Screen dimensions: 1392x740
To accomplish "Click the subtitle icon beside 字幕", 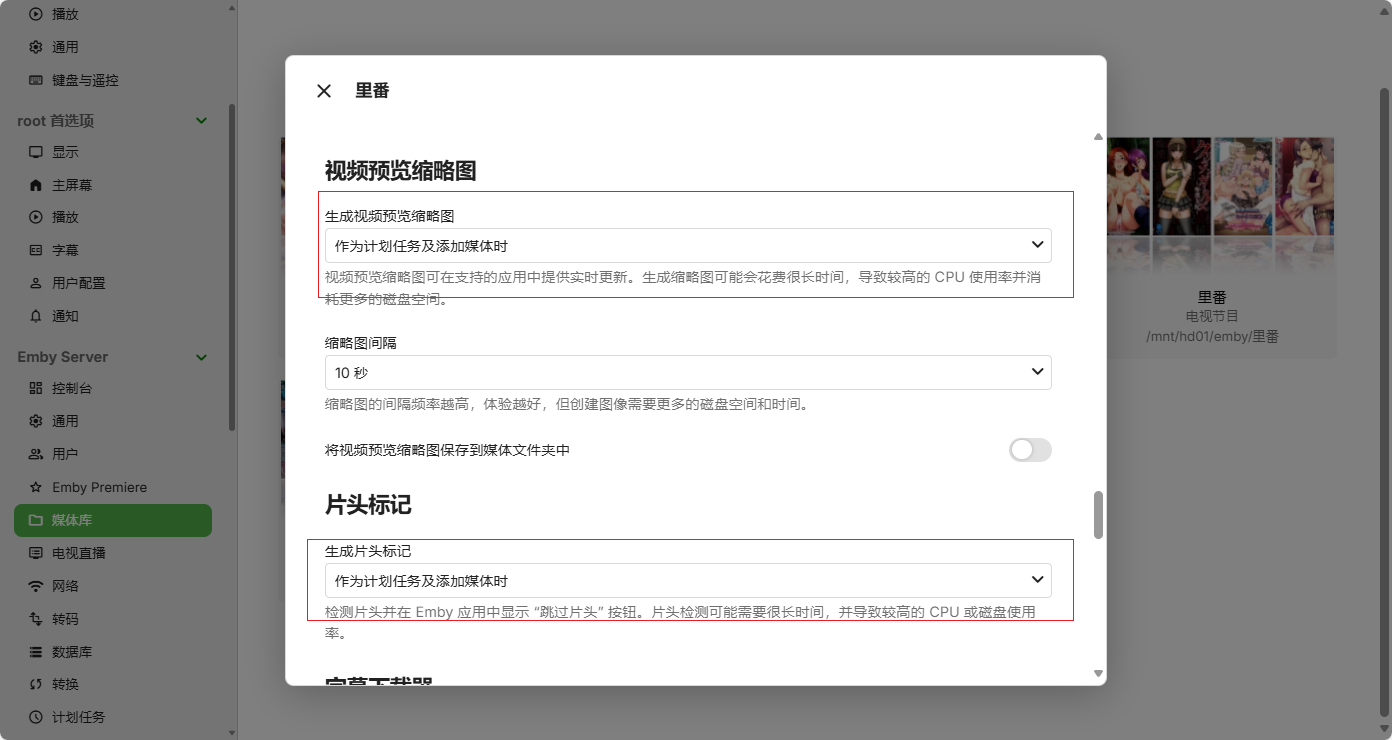I will (36, 250).
